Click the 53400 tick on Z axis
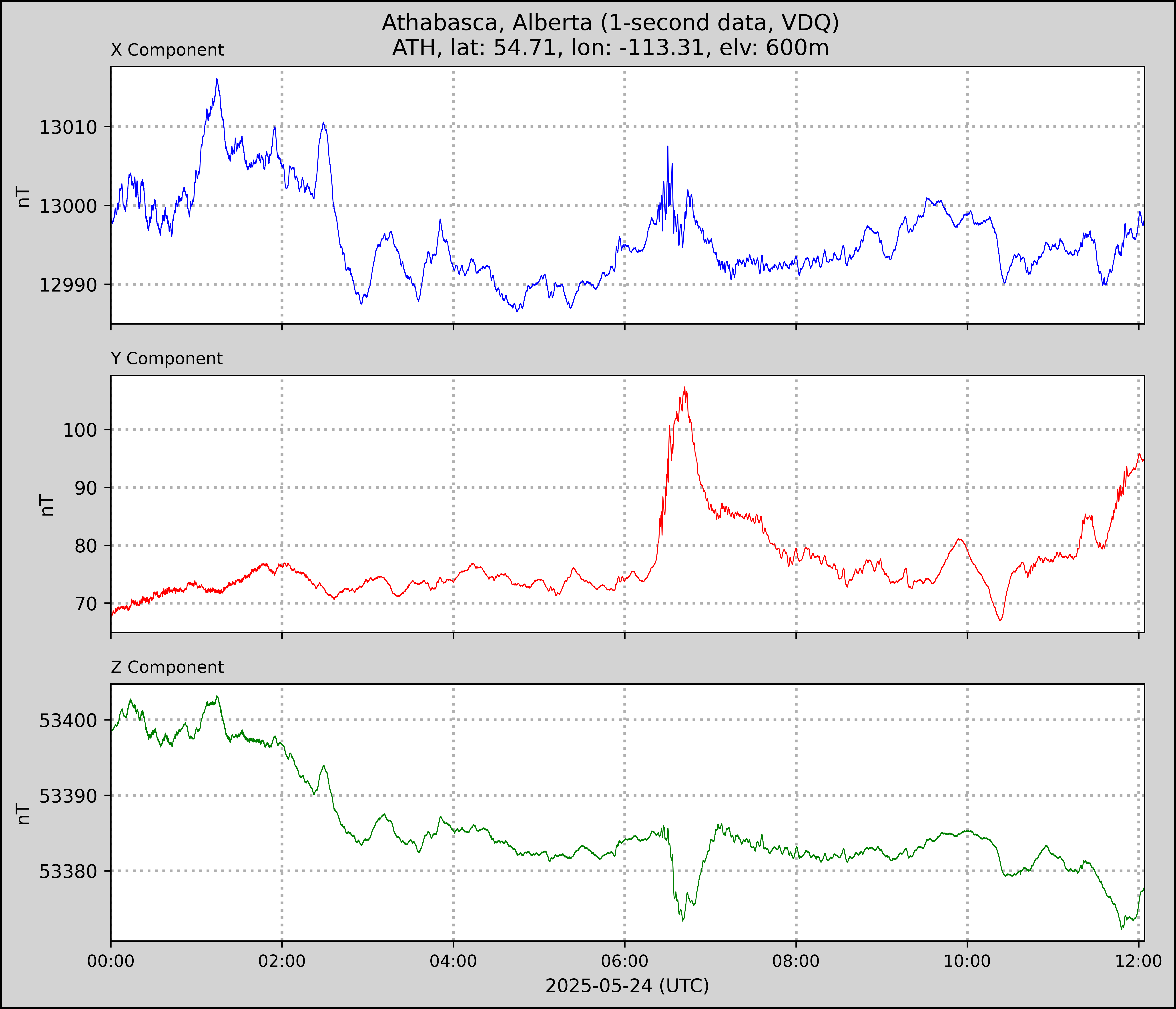 (68, 720)
